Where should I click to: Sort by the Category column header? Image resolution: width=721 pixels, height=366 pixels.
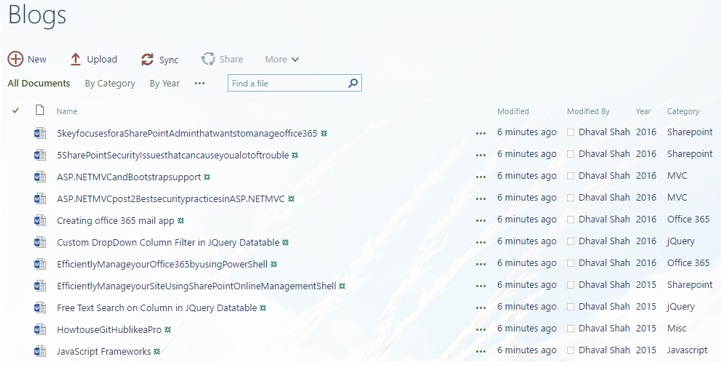click(x=683, y=111)
